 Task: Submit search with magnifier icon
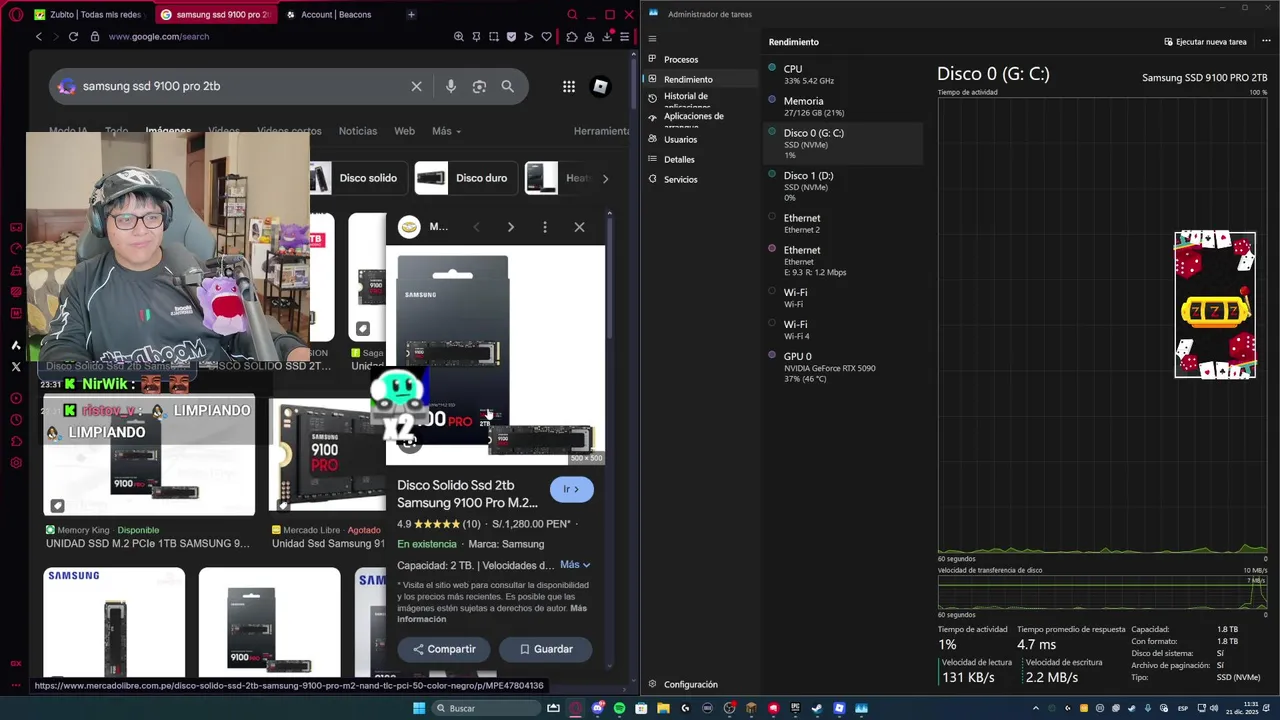(508, 87)
